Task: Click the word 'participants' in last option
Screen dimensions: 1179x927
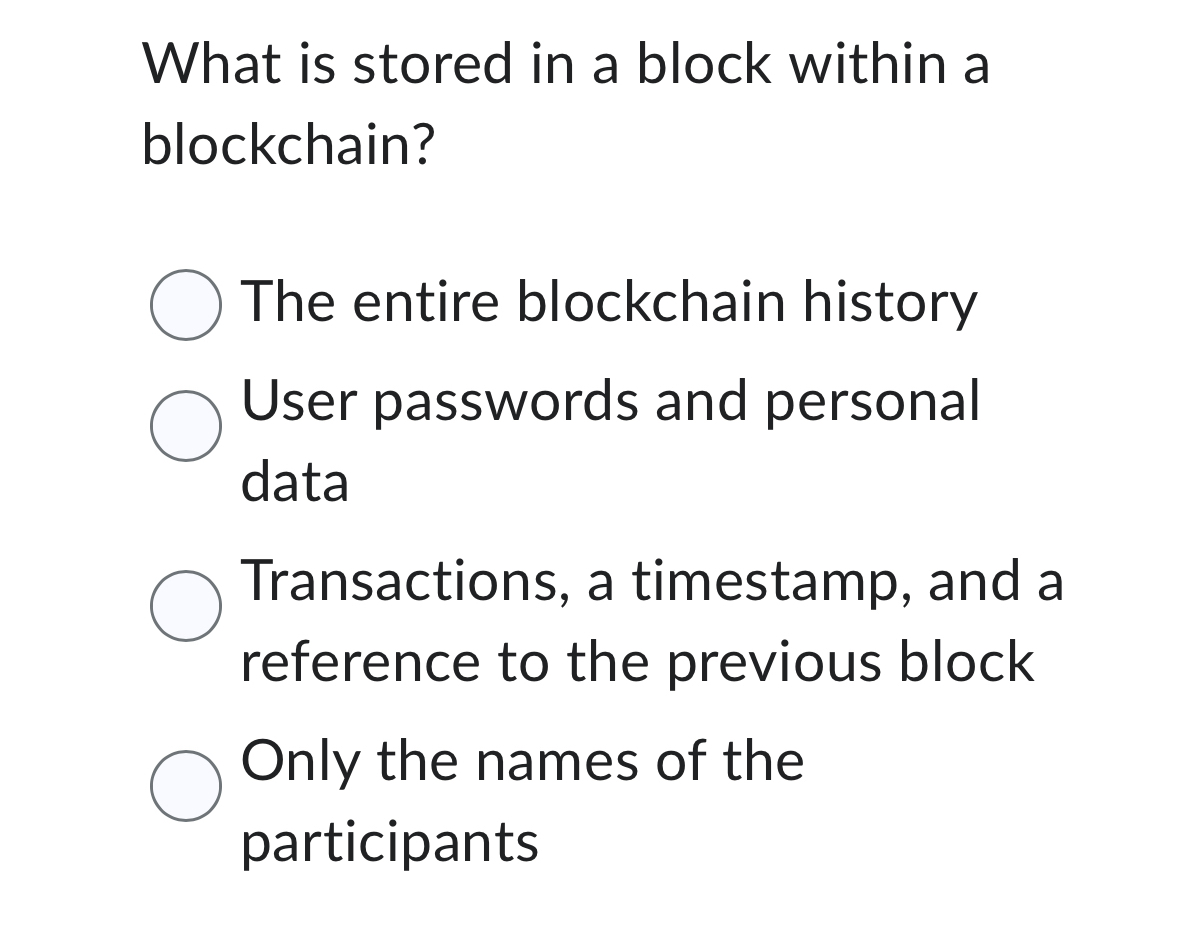Action: tap(390, 843)
